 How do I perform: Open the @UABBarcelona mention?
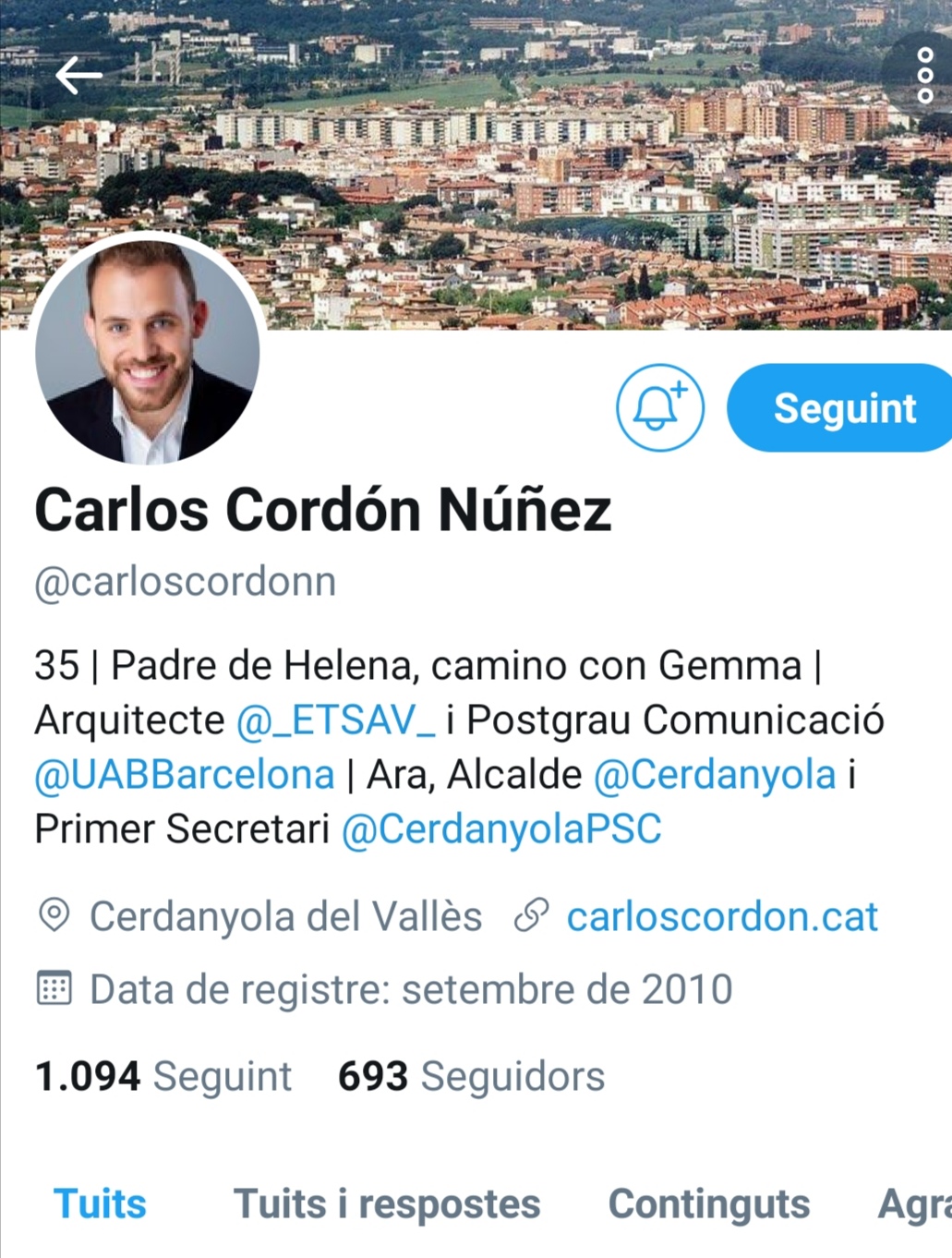[x=184, y=774]
